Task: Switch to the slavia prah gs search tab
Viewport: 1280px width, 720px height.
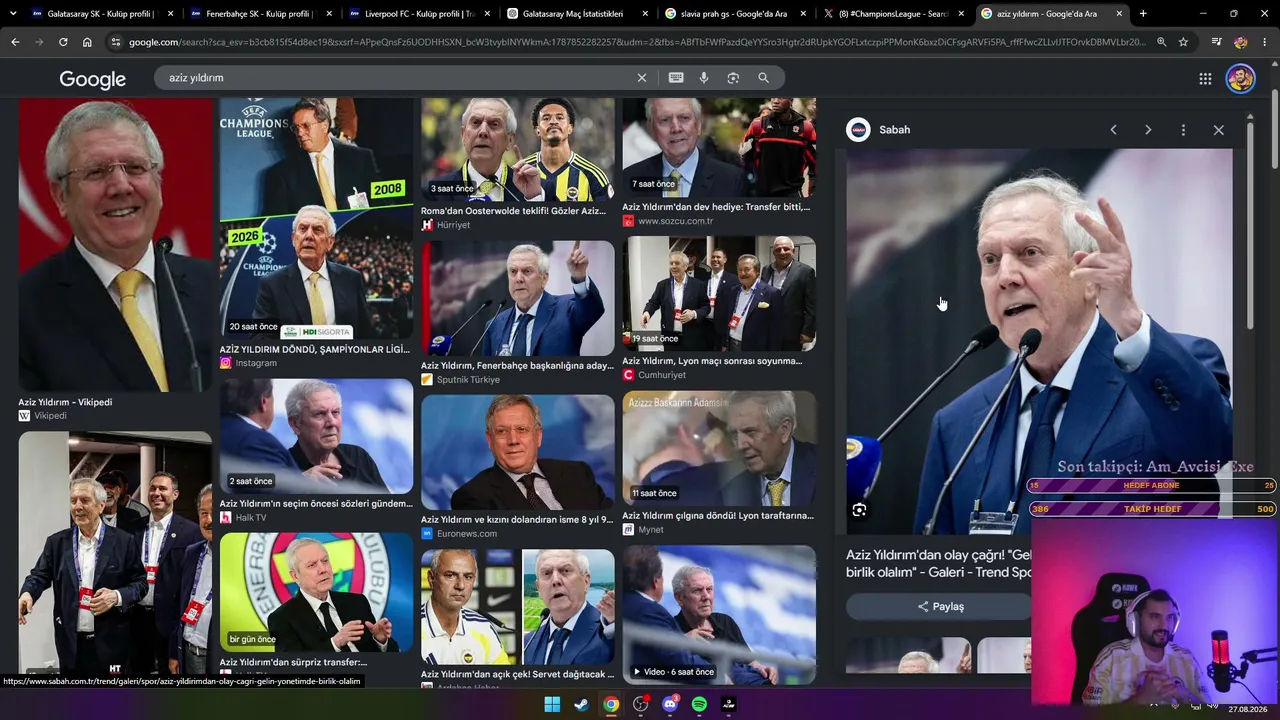Action: (x=735, y=14)
